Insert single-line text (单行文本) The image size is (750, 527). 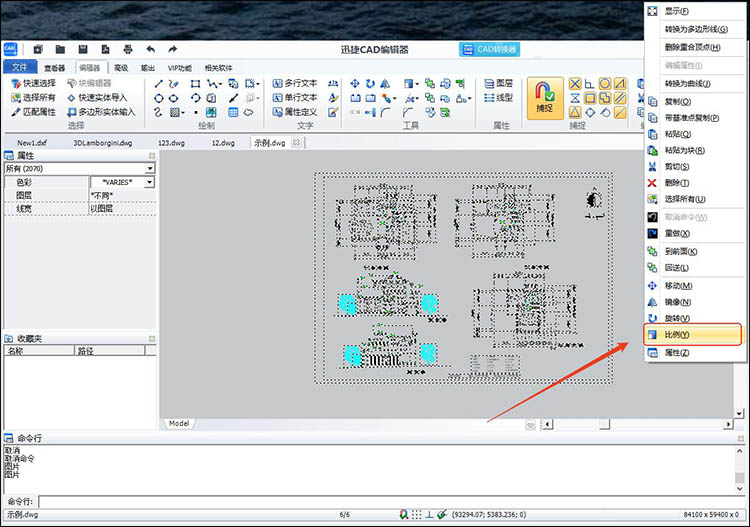point(295,98)
